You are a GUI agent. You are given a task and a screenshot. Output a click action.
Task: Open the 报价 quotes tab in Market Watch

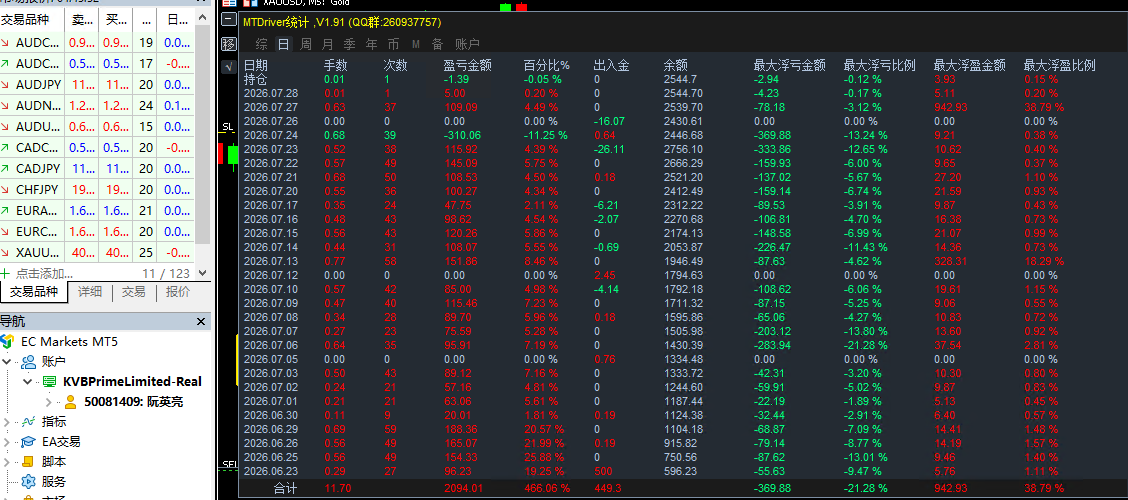(x=178, y=291)
